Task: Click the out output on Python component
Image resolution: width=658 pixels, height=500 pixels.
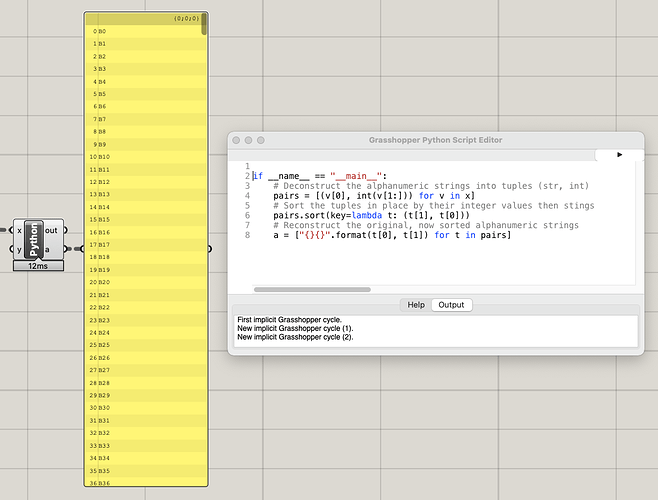Action: click(x=51, y=231)
